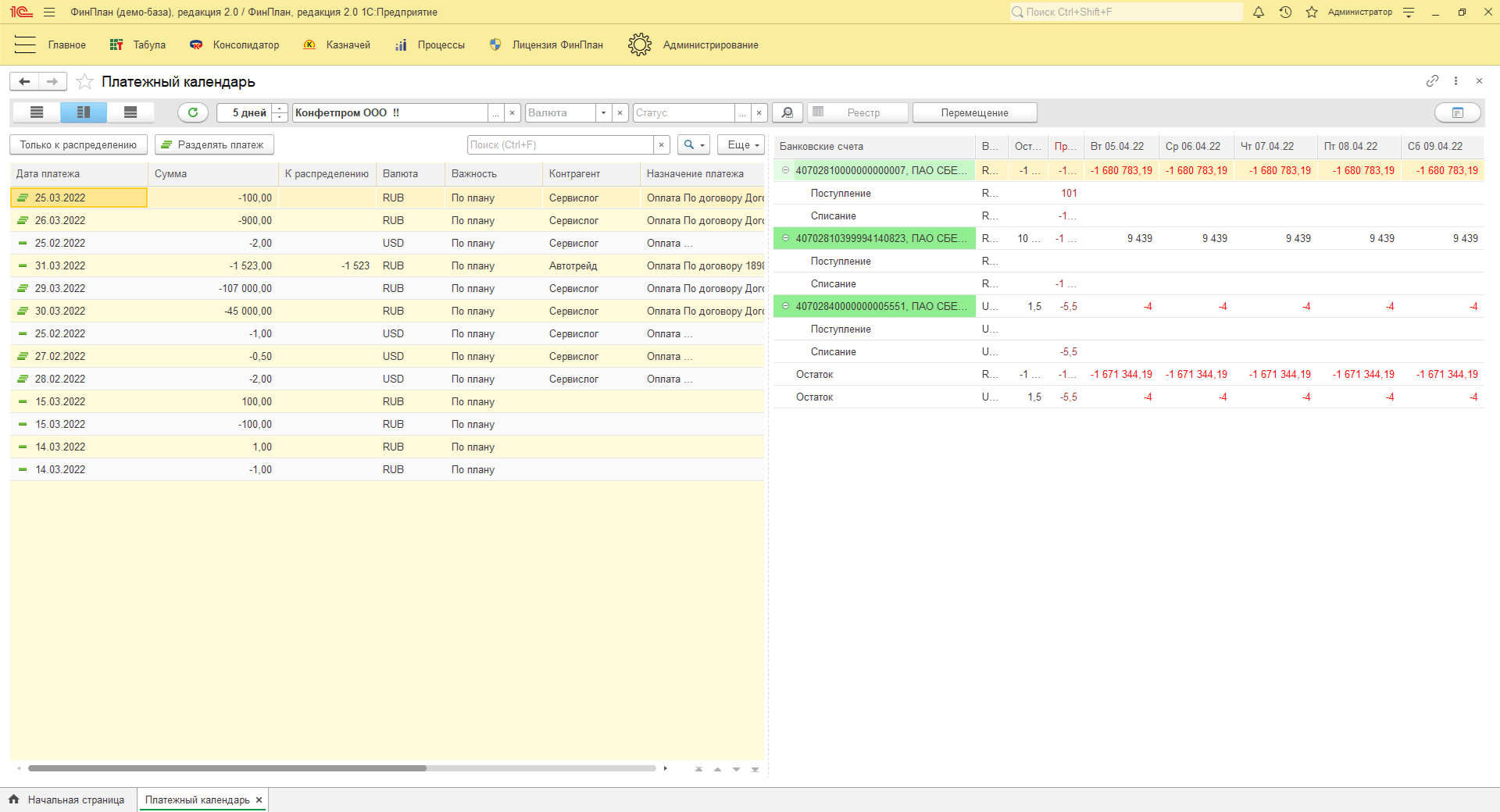Screen dimensions: 1500x812
Task: Switch to stacked rows layout view
Action: coord(130,112)
